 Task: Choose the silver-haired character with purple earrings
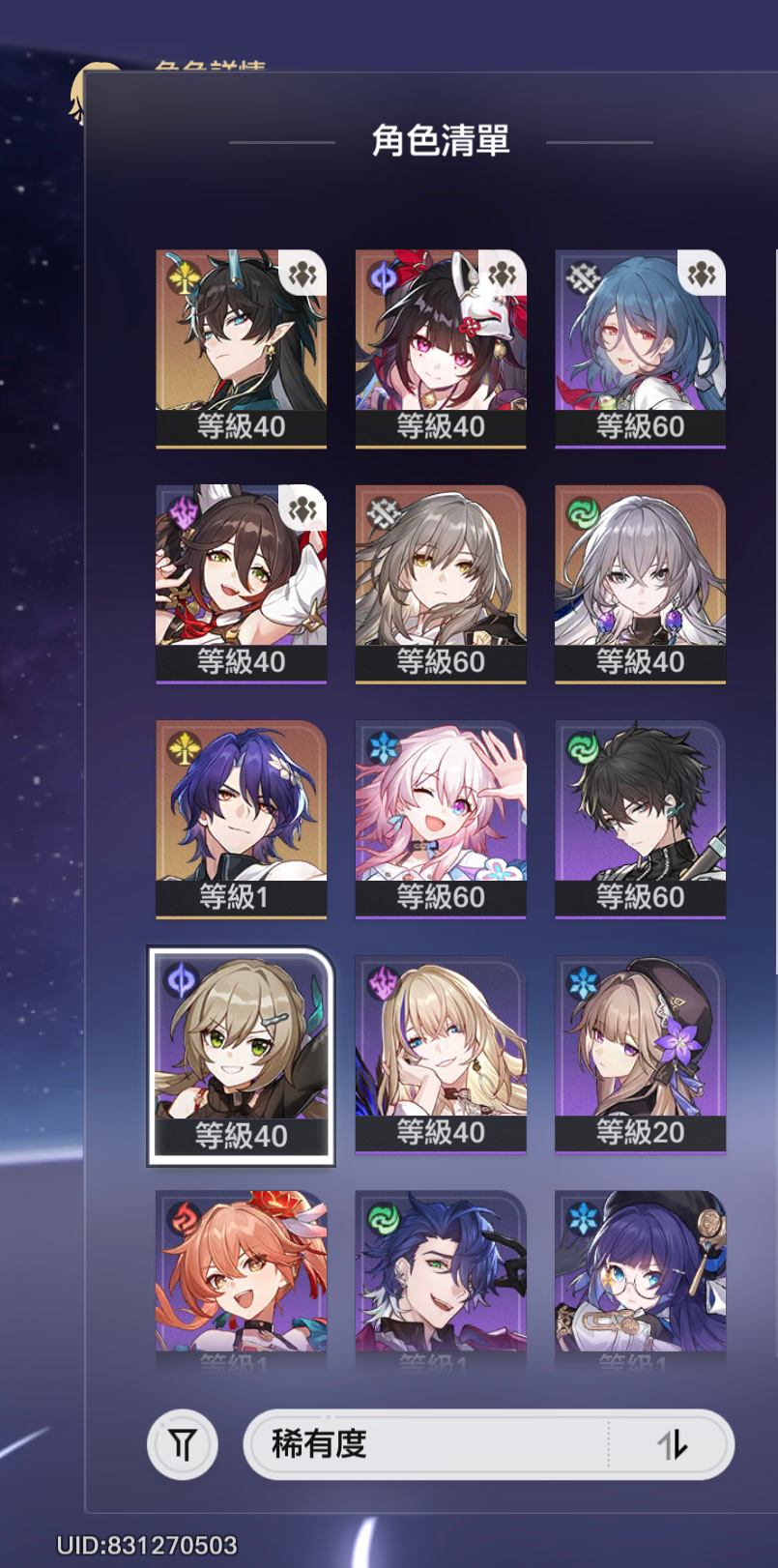pos(640,584)
